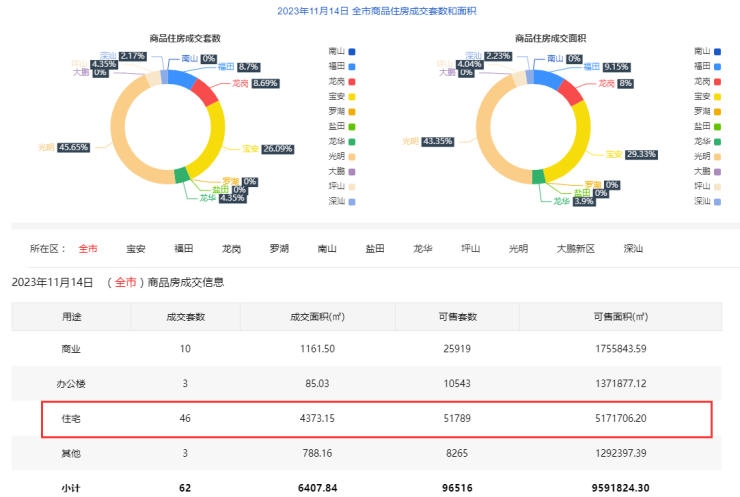740x497 pixels.
Task: Click 深汕 legend marker in left chart
Action: [x=351, y=201]
